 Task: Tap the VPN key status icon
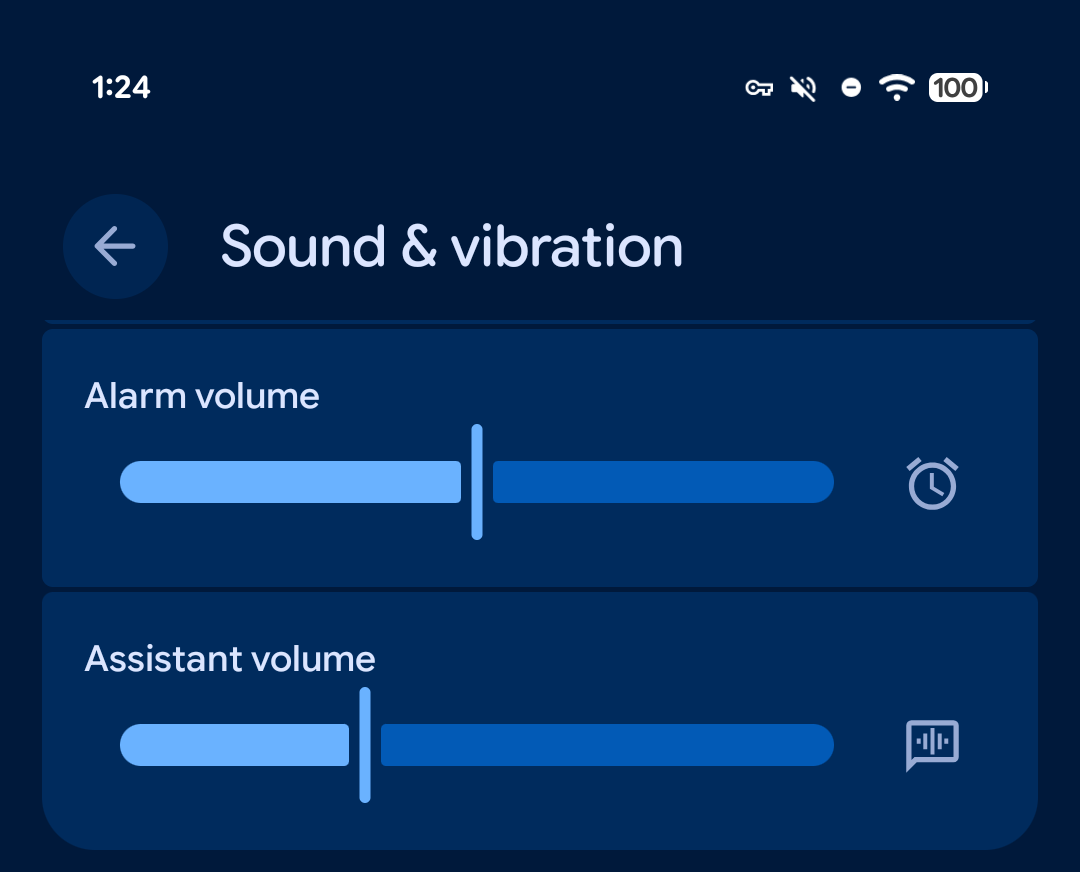pos(759,88)
